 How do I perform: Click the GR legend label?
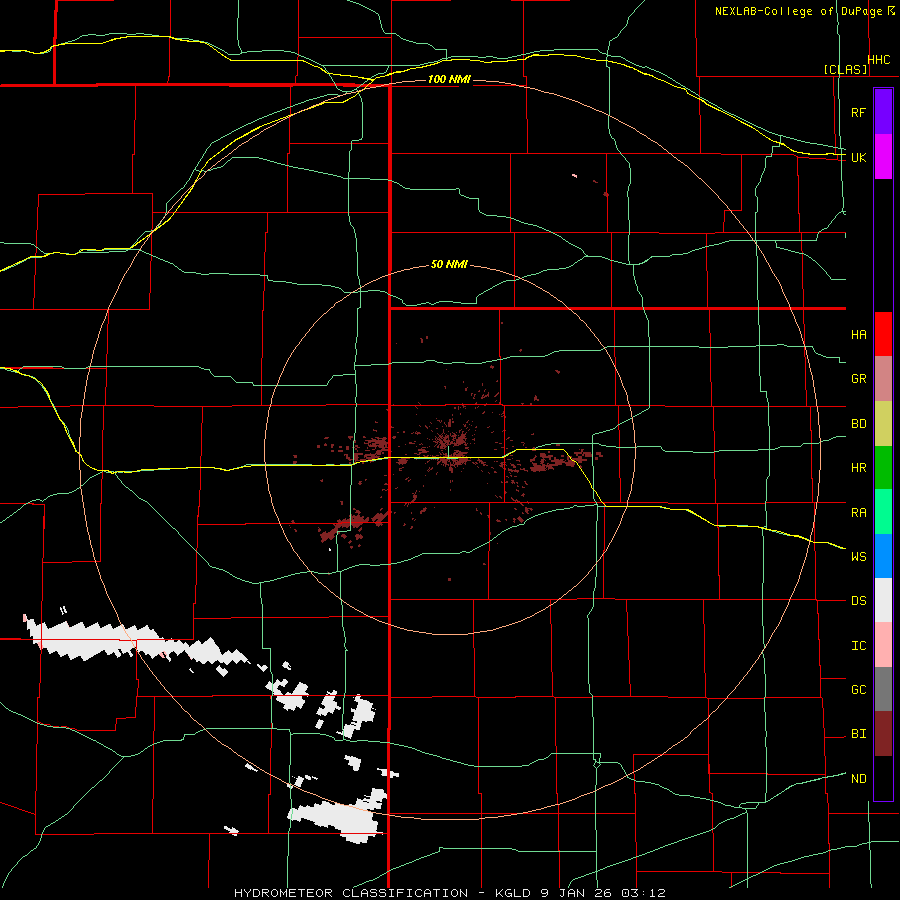[x=858, y=379]
